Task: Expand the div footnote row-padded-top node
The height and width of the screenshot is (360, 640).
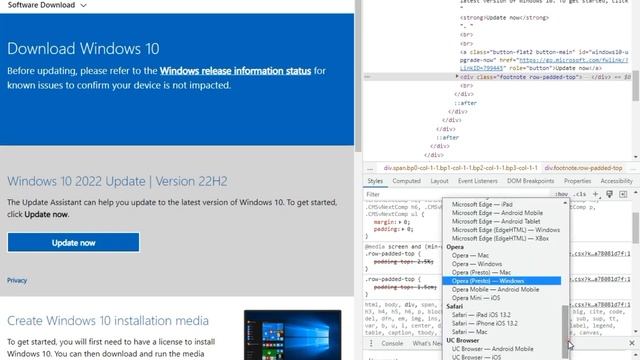Action: (457, 76)
